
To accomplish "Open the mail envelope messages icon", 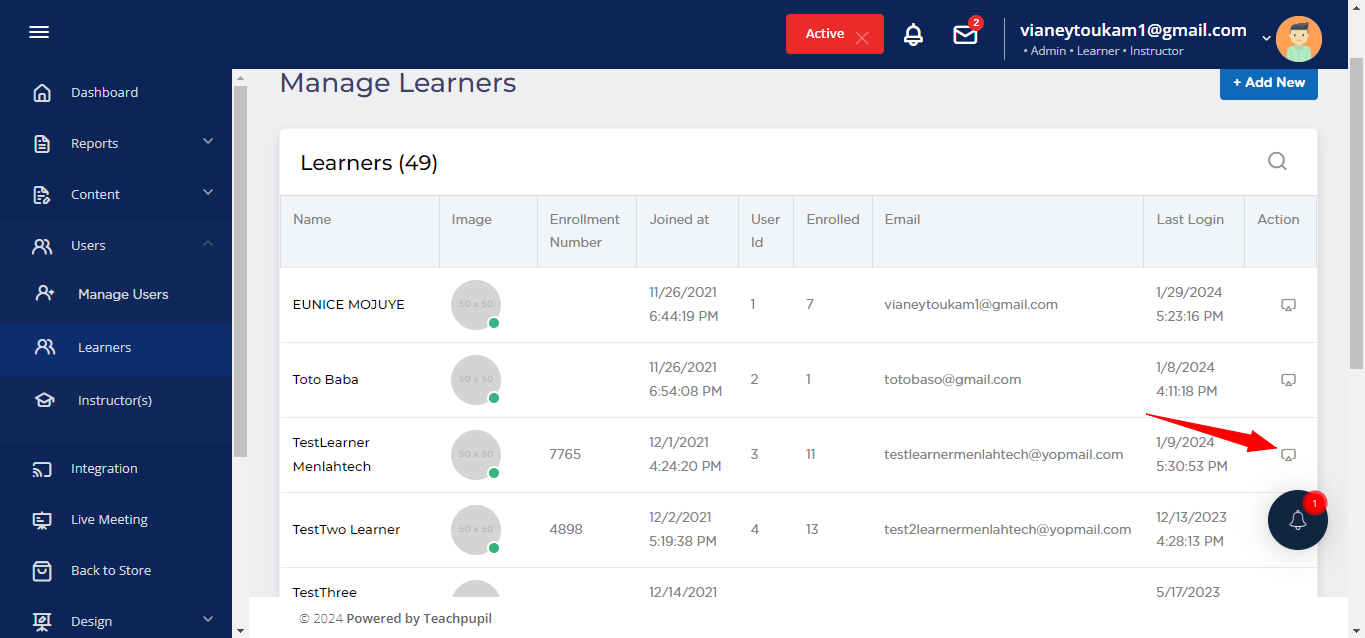I will [965, 35].
